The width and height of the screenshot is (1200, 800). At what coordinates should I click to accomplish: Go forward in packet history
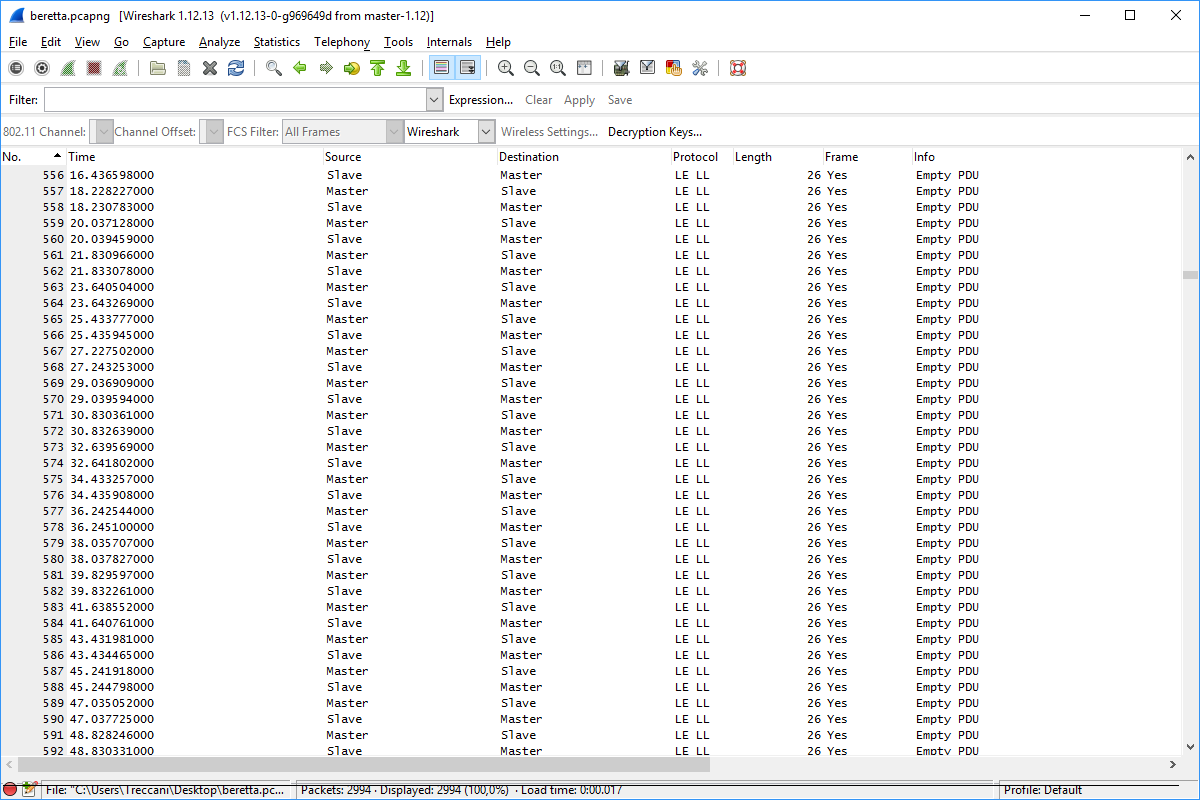point(325,68)
